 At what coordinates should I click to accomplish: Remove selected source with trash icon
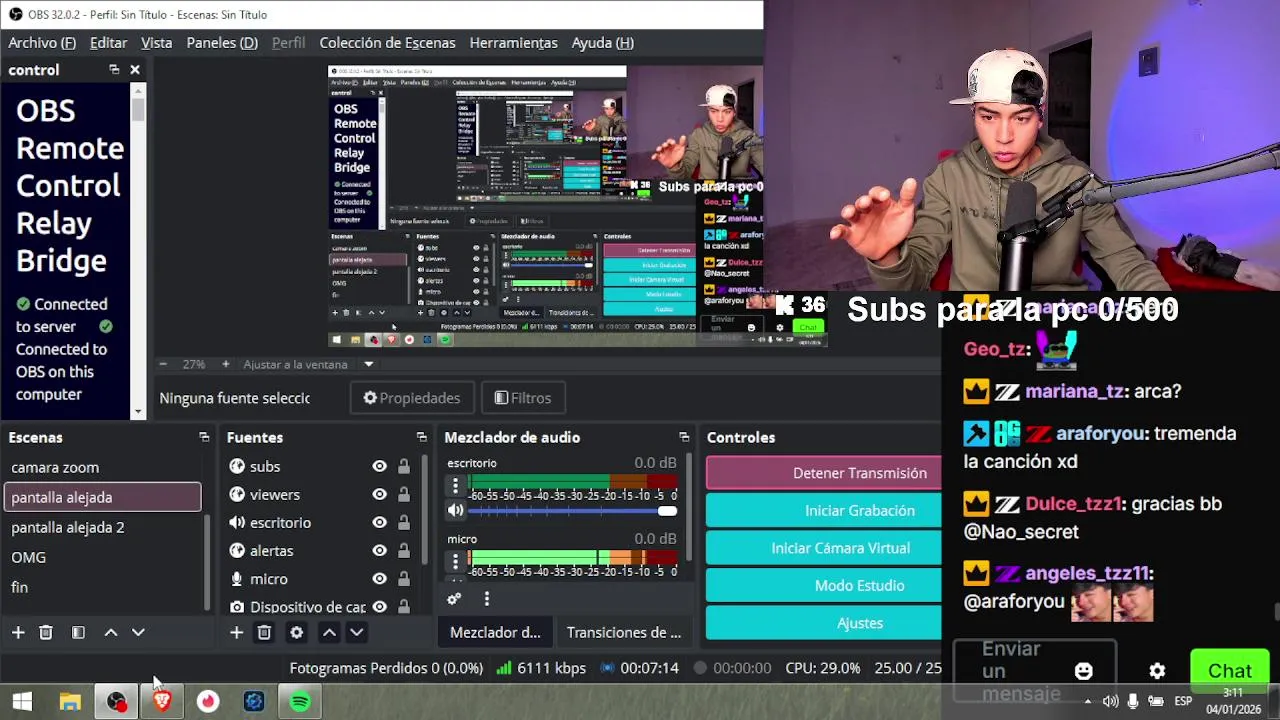(x=264, y=632)
